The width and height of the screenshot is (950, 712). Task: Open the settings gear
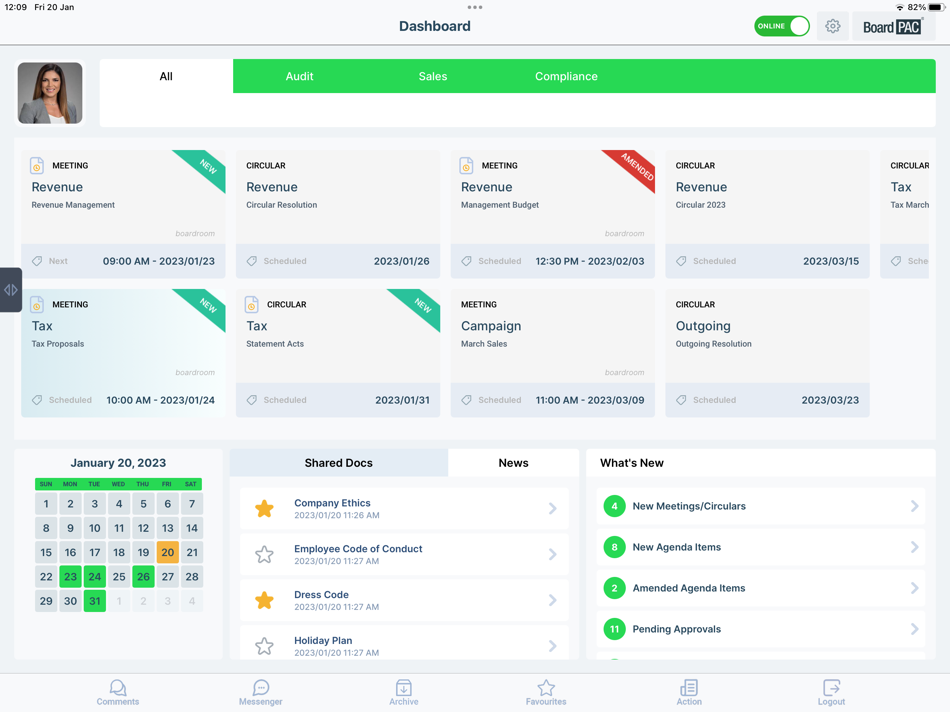833,26
